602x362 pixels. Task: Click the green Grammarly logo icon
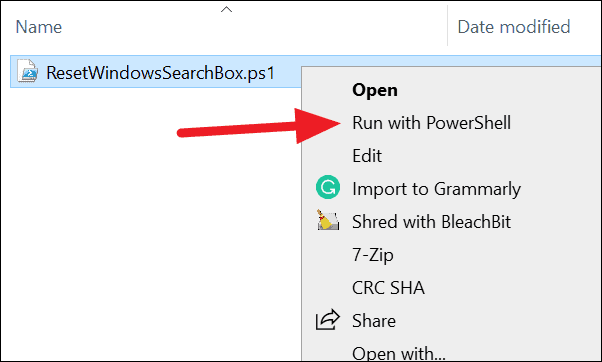pyautogui.click(x=327, y=187)
